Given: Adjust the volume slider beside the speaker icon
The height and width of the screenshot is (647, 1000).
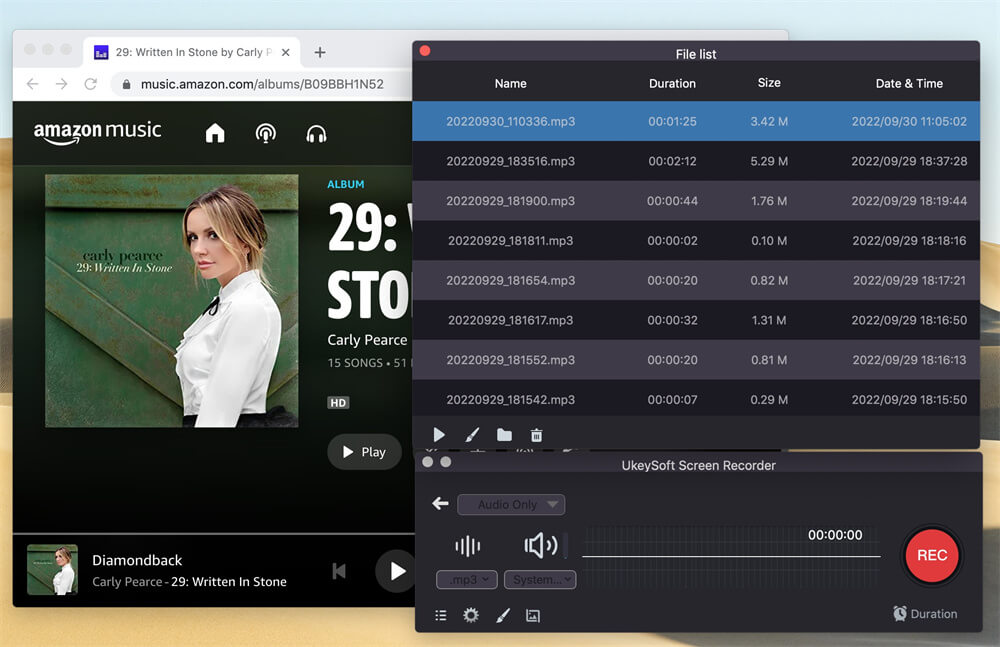Looking at the screenshot, I should (x=566, y=546).
